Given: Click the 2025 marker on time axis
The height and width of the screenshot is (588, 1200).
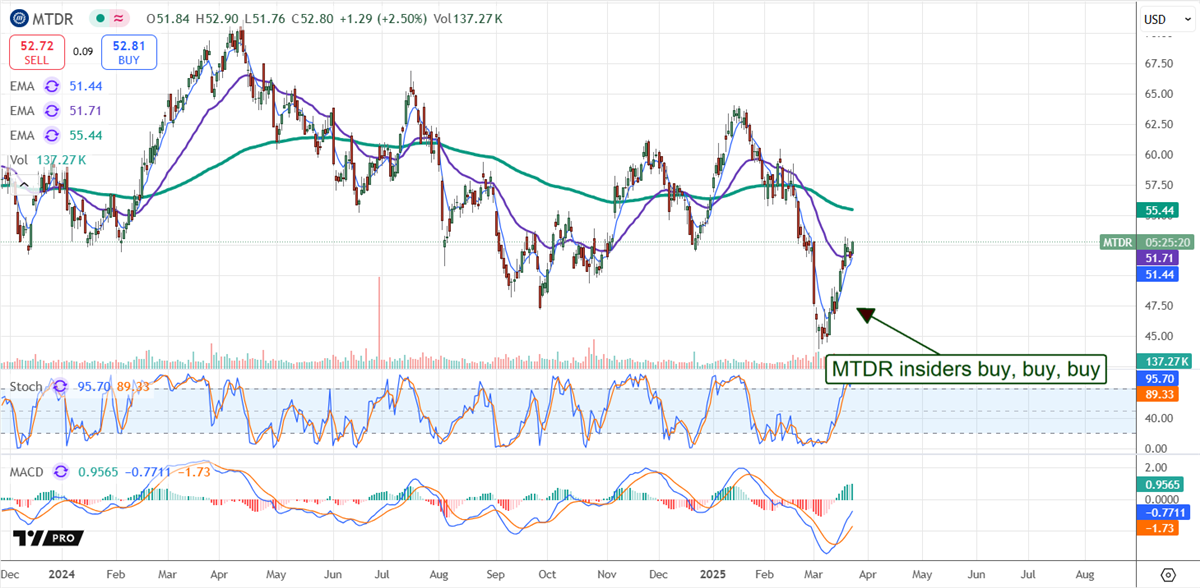Looking at the screenshot, I should [x=714, y=576].
